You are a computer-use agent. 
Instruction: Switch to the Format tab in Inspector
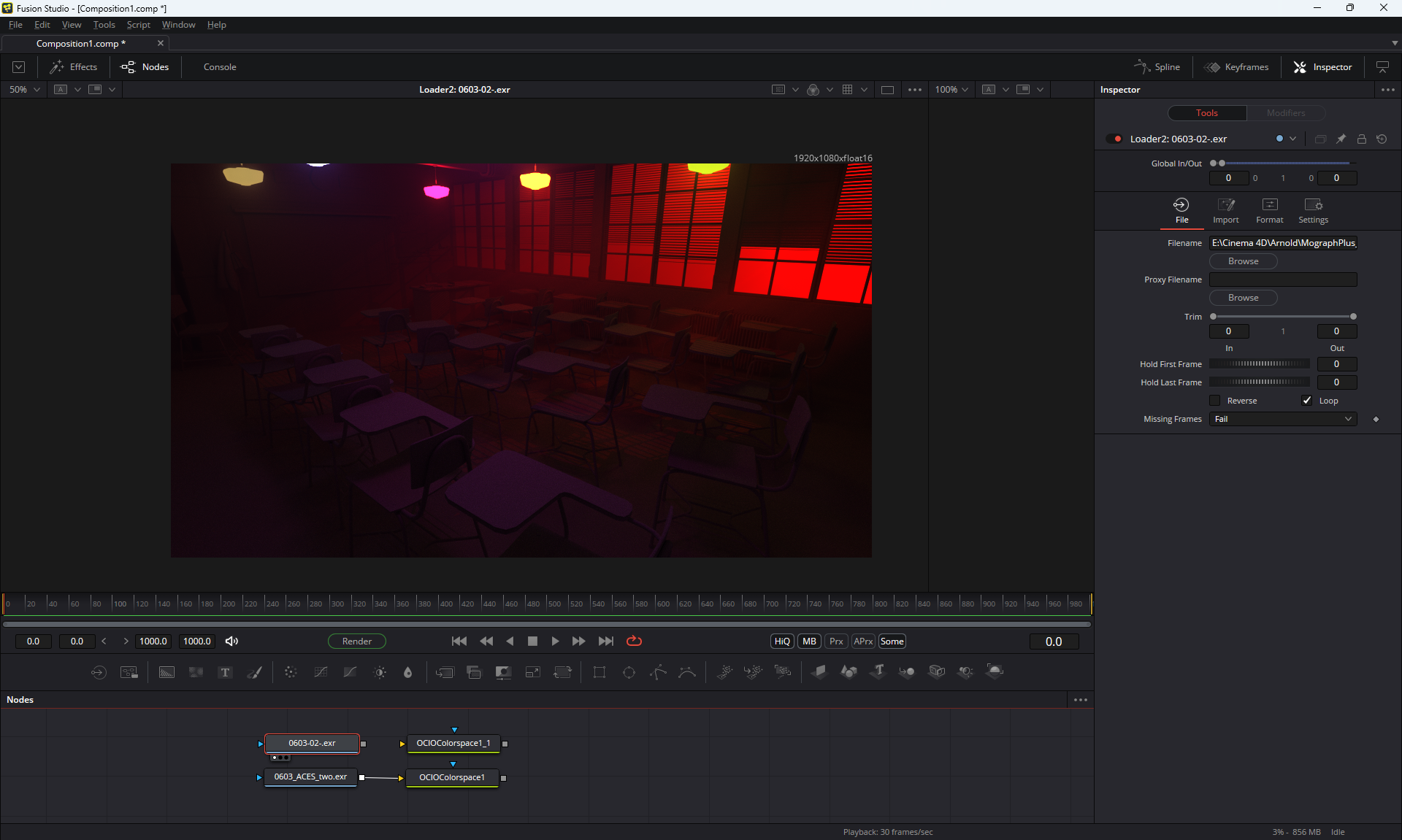pos(1269,210)
